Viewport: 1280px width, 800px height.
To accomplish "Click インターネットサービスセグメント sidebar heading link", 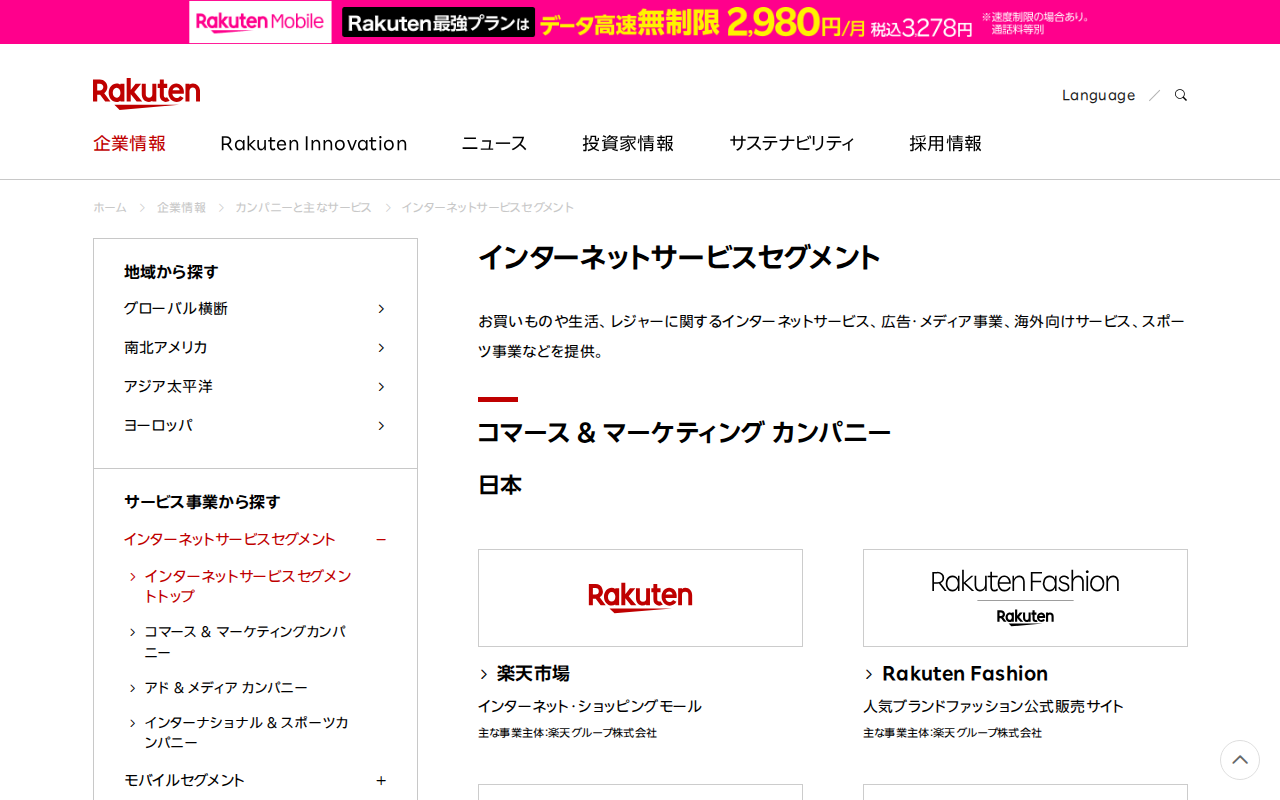I will point(230,540).
